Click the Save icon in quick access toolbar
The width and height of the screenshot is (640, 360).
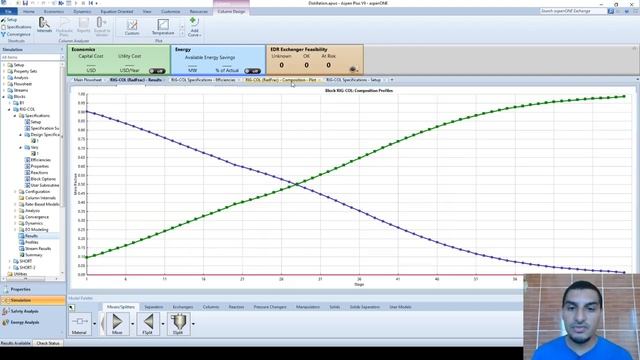click(x=25, y=3)
